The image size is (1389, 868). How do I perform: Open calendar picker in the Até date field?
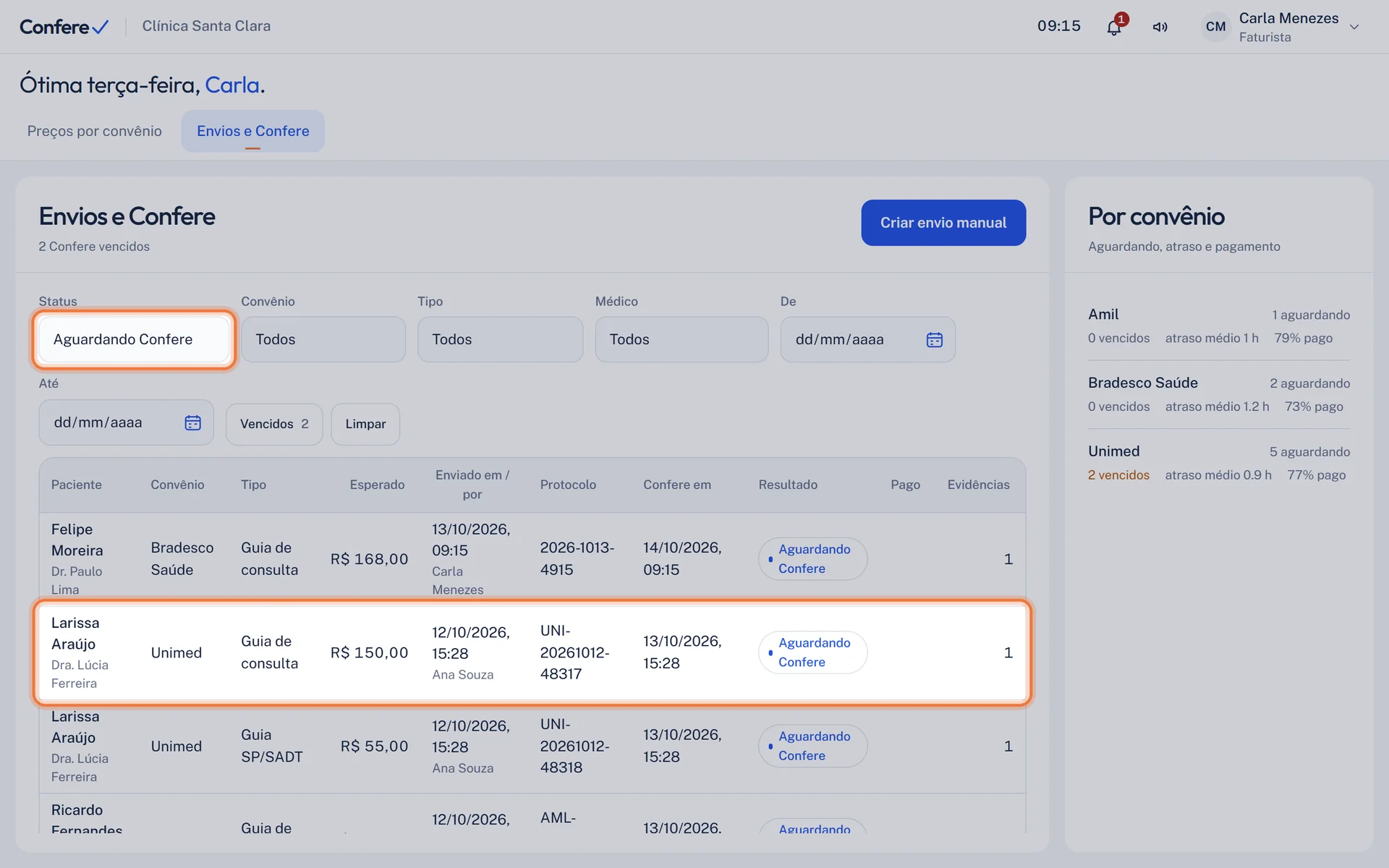coord(192,422)
